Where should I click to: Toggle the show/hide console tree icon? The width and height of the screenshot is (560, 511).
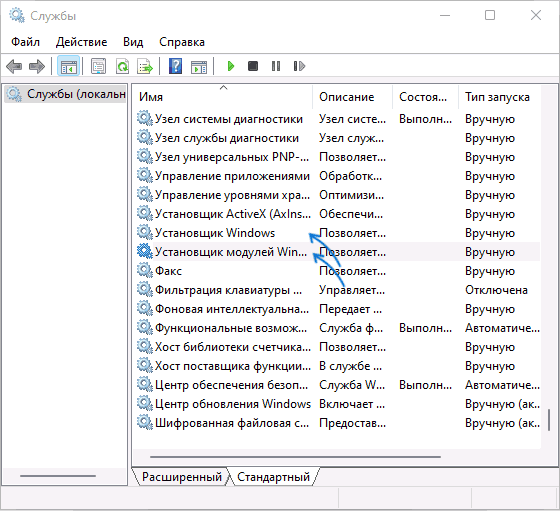[x=69, y=66]
